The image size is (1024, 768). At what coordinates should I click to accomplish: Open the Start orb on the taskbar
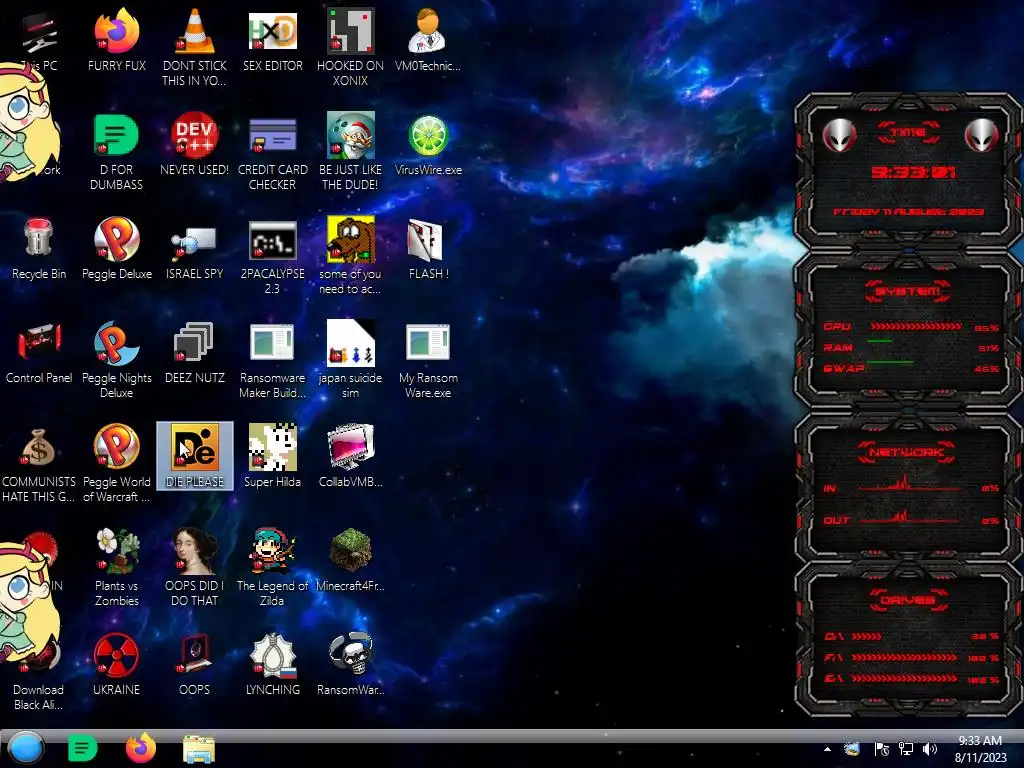tap(26, 748)
